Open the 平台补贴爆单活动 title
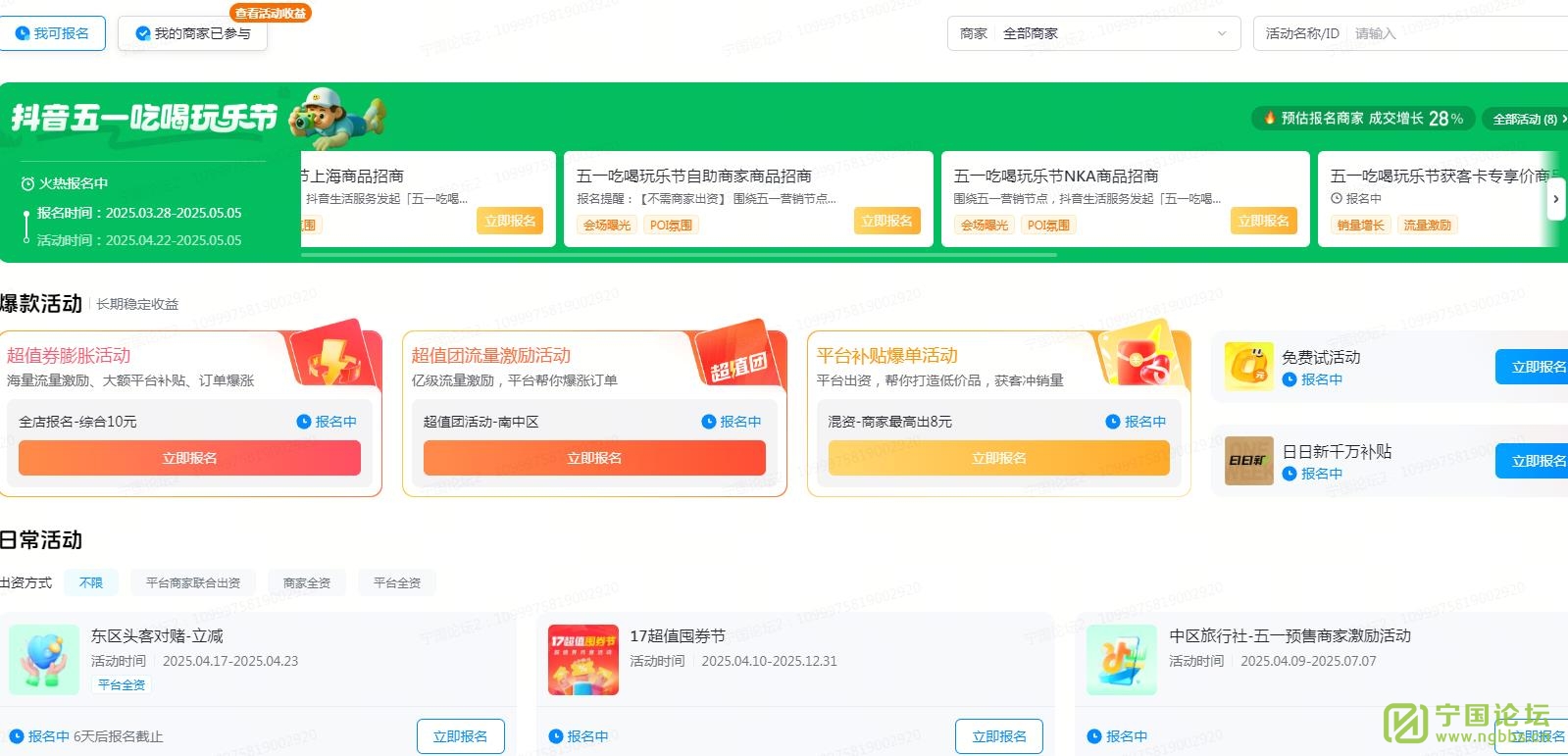1568x756 pixels. click(886, 355)
